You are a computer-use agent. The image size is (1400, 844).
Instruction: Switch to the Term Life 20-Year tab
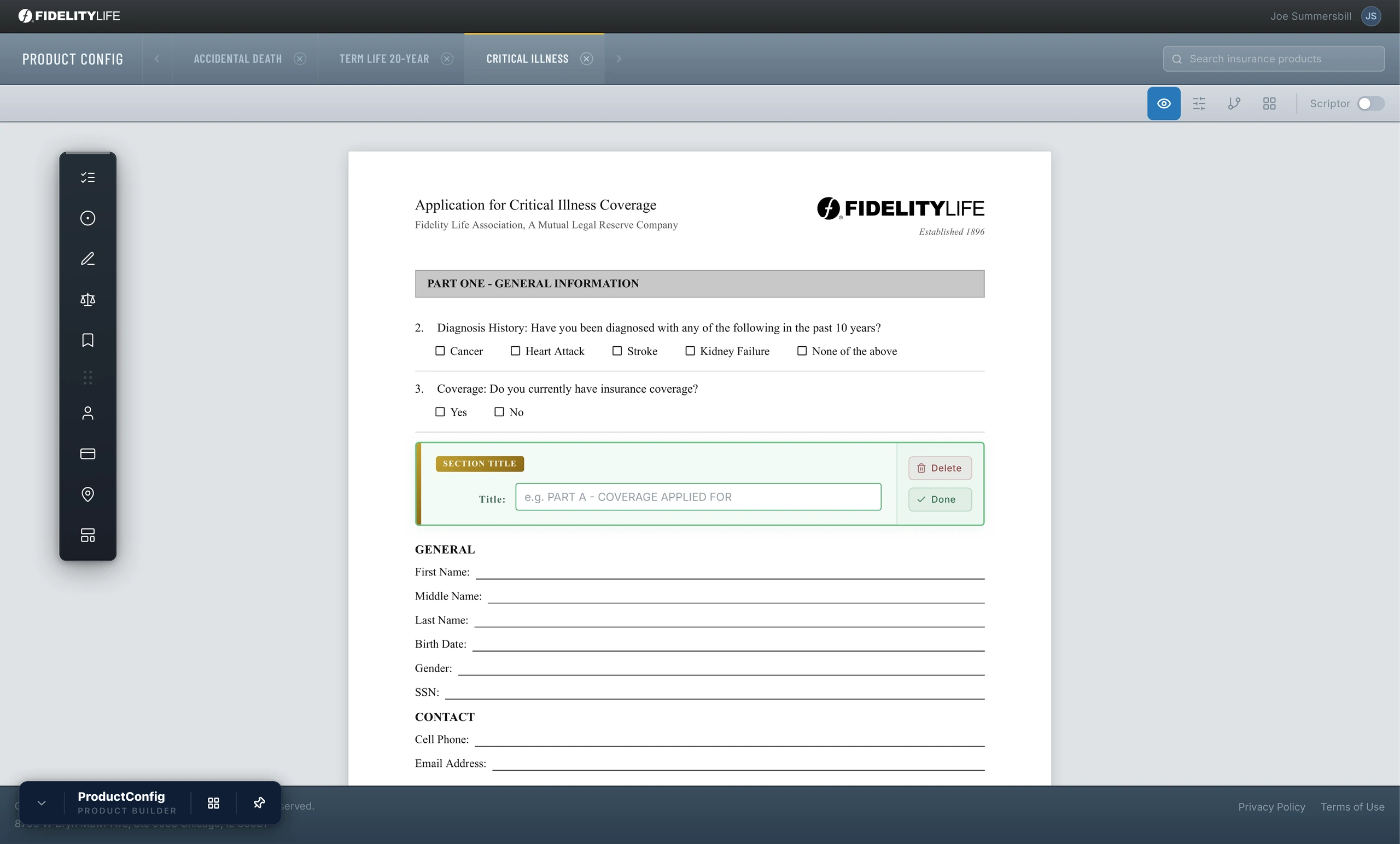(384, 59)
